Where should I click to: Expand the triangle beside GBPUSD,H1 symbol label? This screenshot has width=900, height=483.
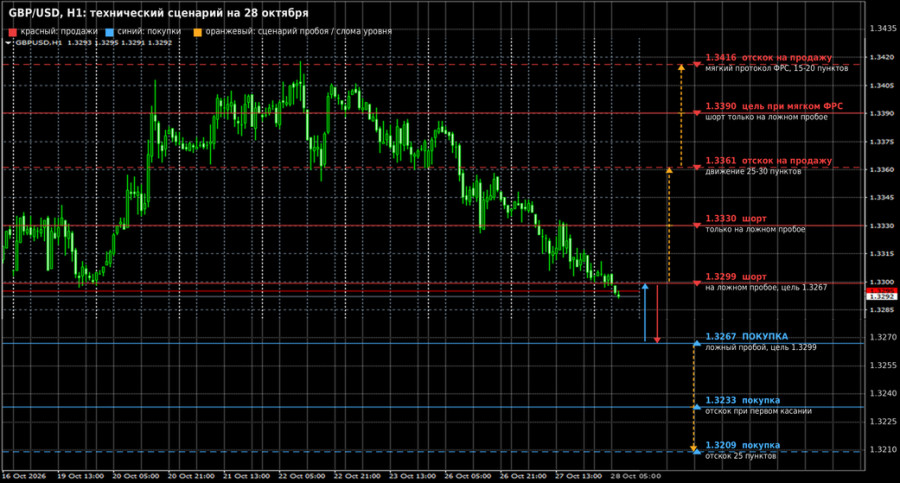(8, 42)
